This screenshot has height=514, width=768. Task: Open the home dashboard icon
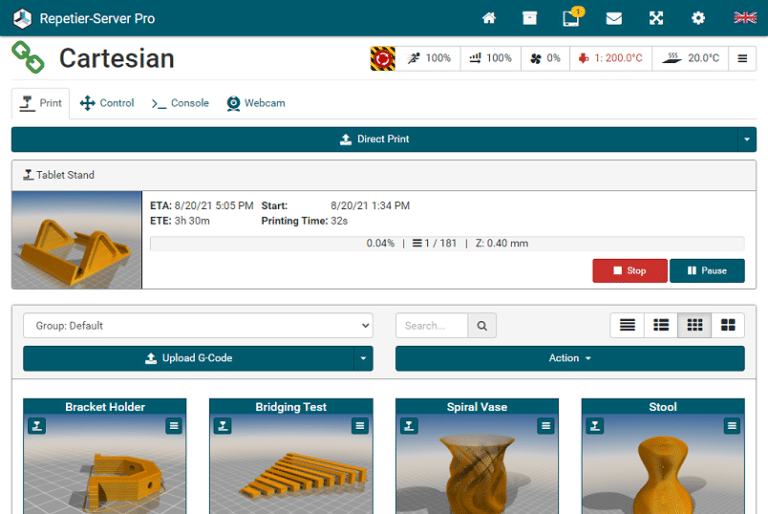pyautogui.click(x=489, y=18)
